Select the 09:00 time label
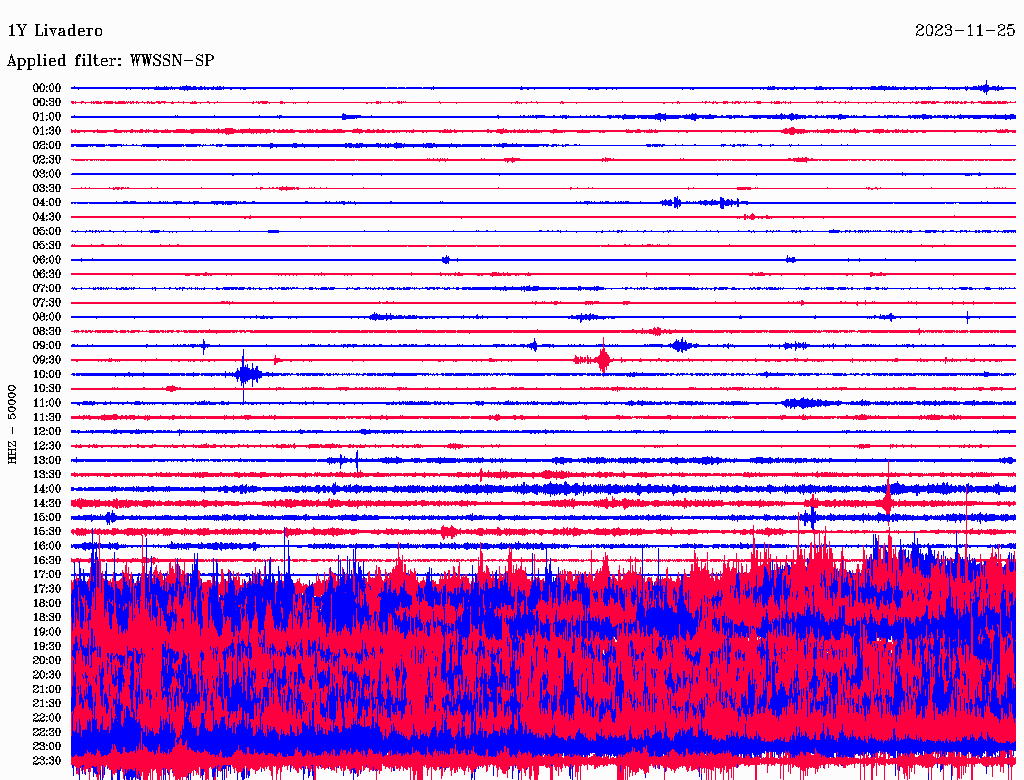Viewport: 1024px width, 780px height. tap(46, 346)
